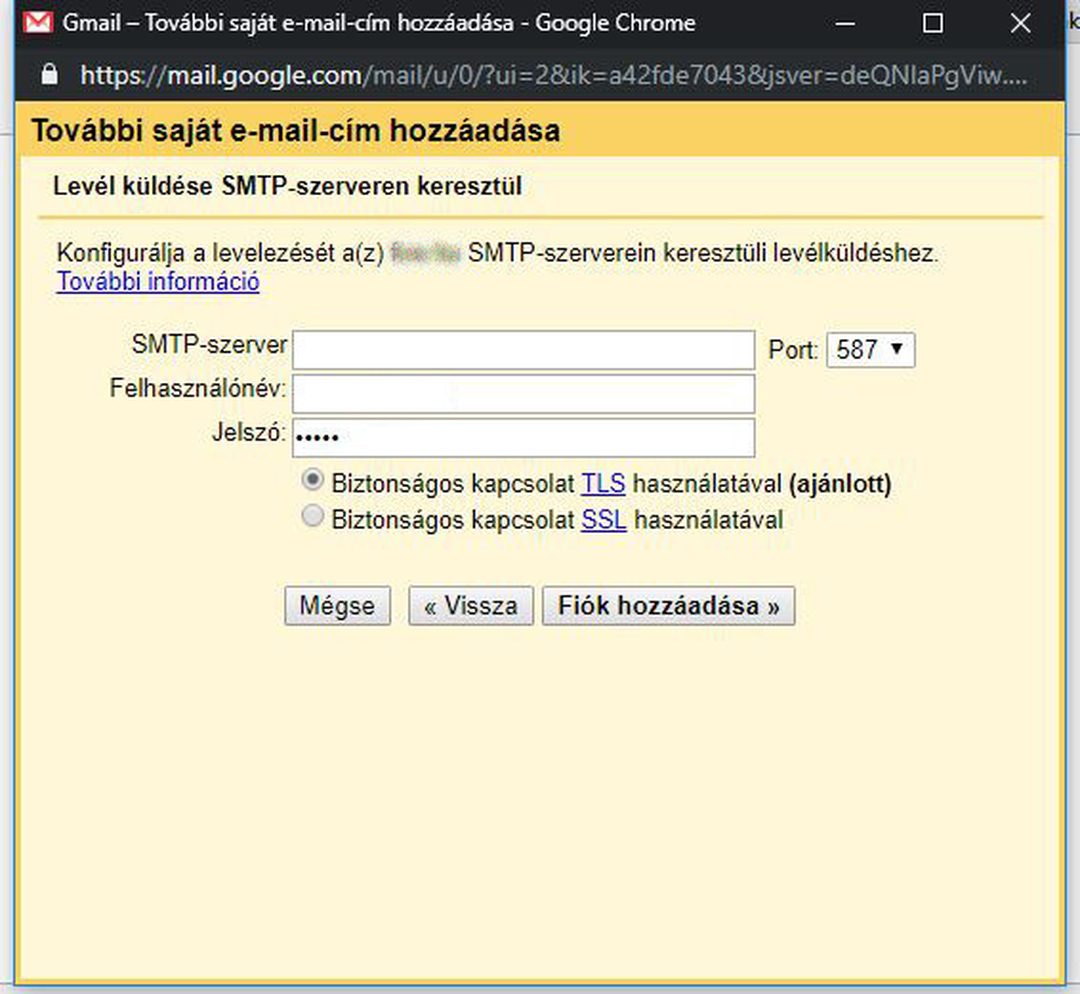Open the SSL hyperlink
1080x994 pixels.
coord(603,519)
